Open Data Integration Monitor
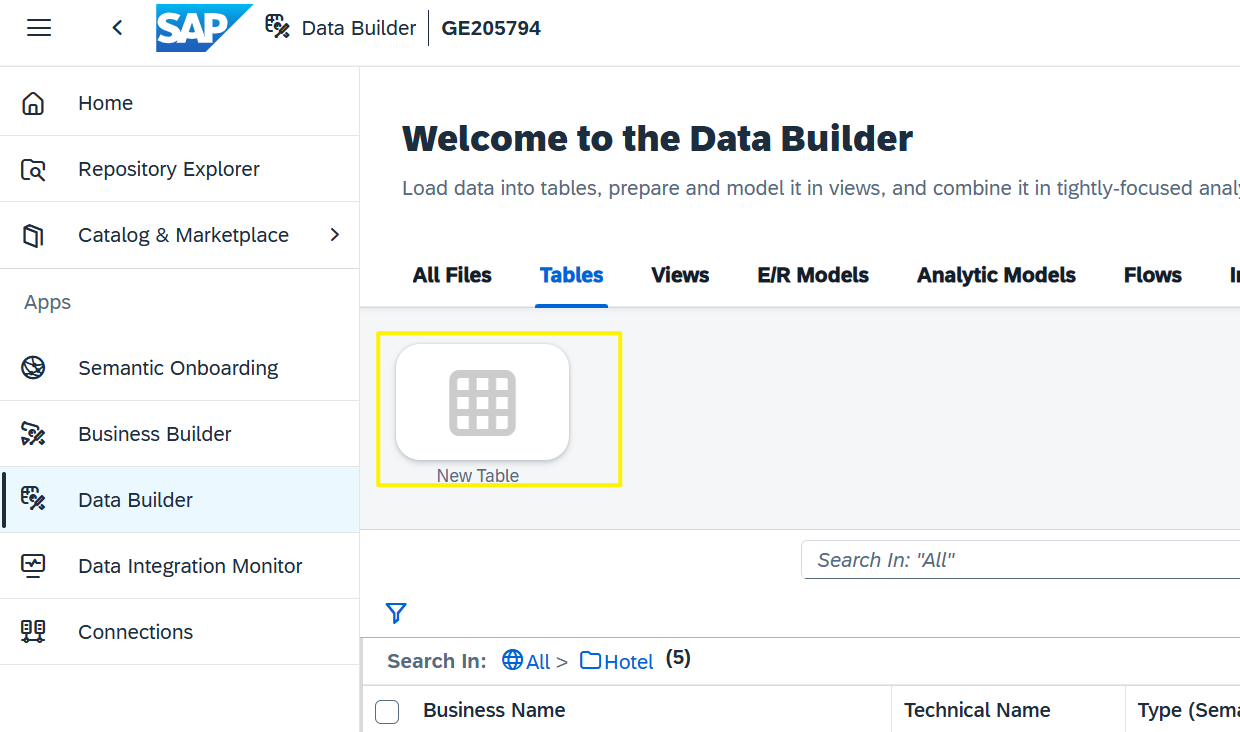Viewport: 1240px width, 732px height. pos(180,566)
